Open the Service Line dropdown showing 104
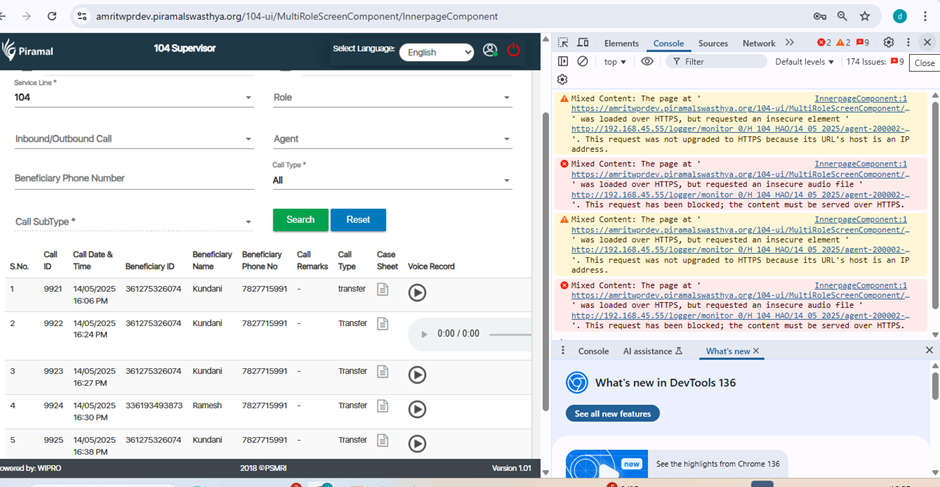The width and height of the screenshot is (940, 487). (x=134, y=97)
